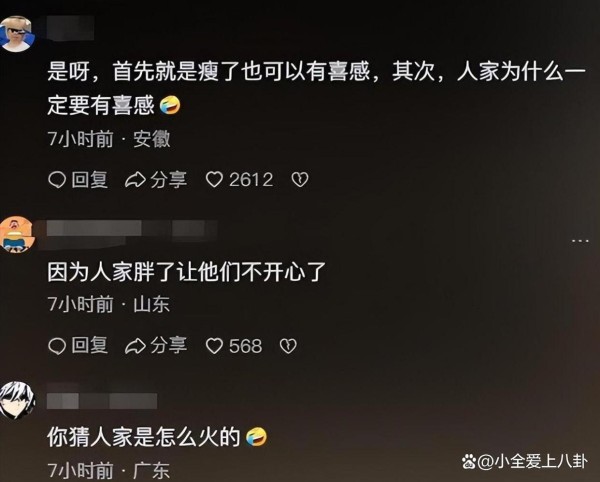Like the comment with 2612 likes
Image resolution: width=600 pixels, height=482 pixels.
point(214,179)
